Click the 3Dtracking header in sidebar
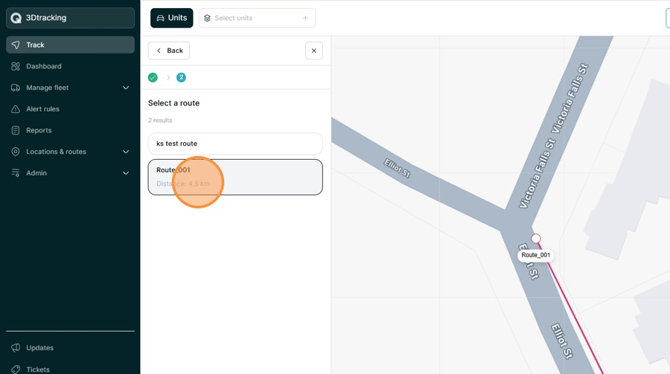 [x=70, y=18]
